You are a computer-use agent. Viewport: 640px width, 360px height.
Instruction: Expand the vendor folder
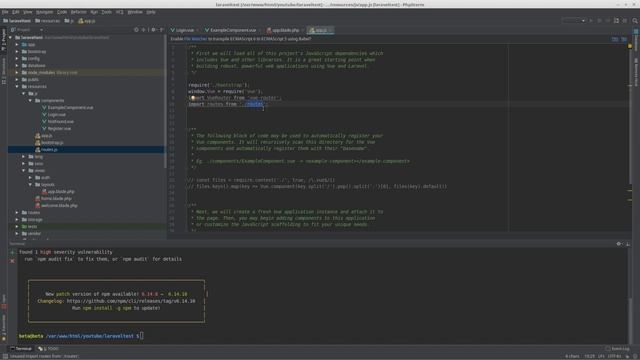tap(17, 233)
